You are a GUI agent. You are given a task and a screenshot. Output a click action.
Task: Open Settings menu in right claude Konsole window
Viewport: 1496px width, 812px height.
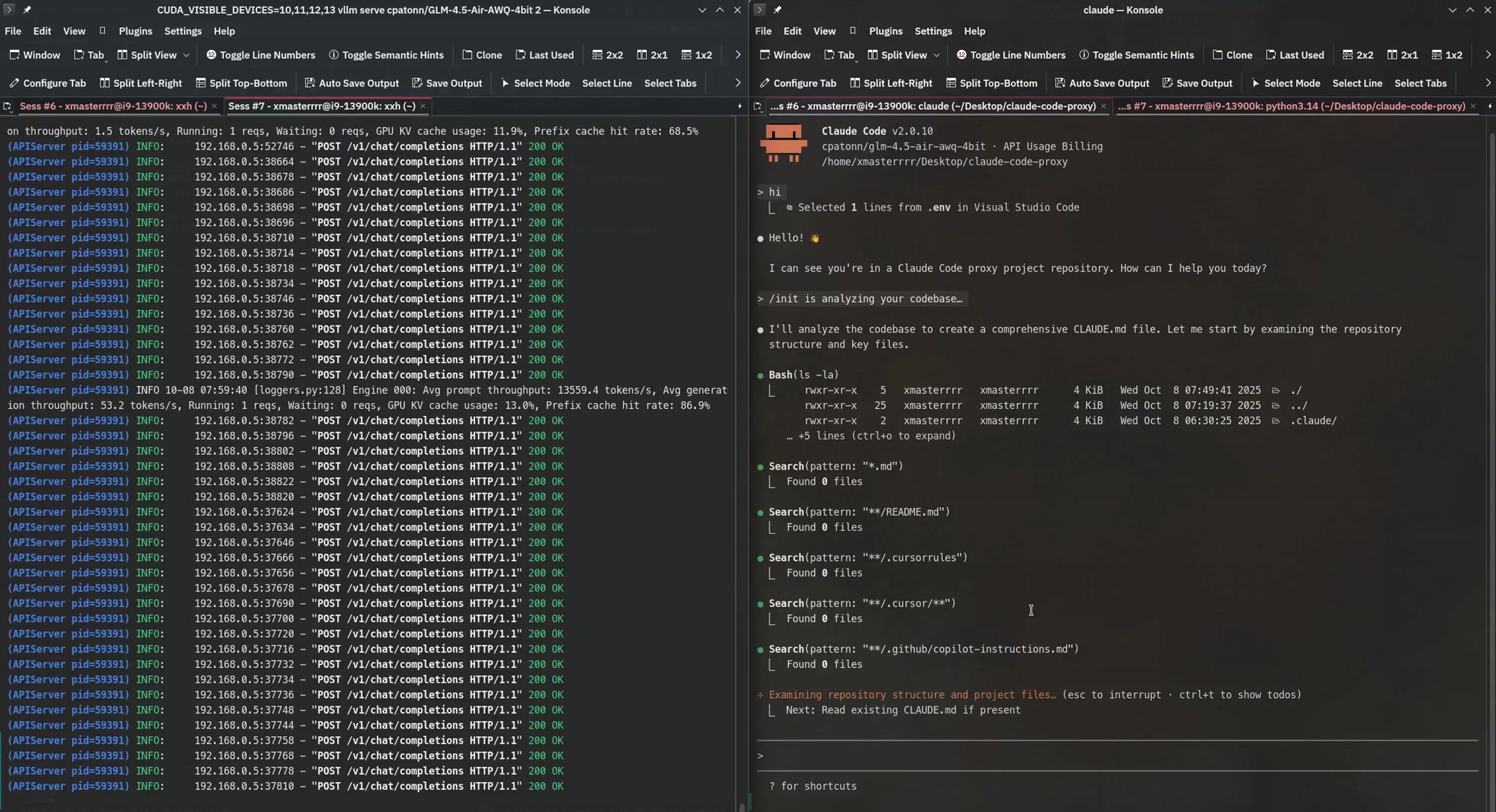pos(933,31)
